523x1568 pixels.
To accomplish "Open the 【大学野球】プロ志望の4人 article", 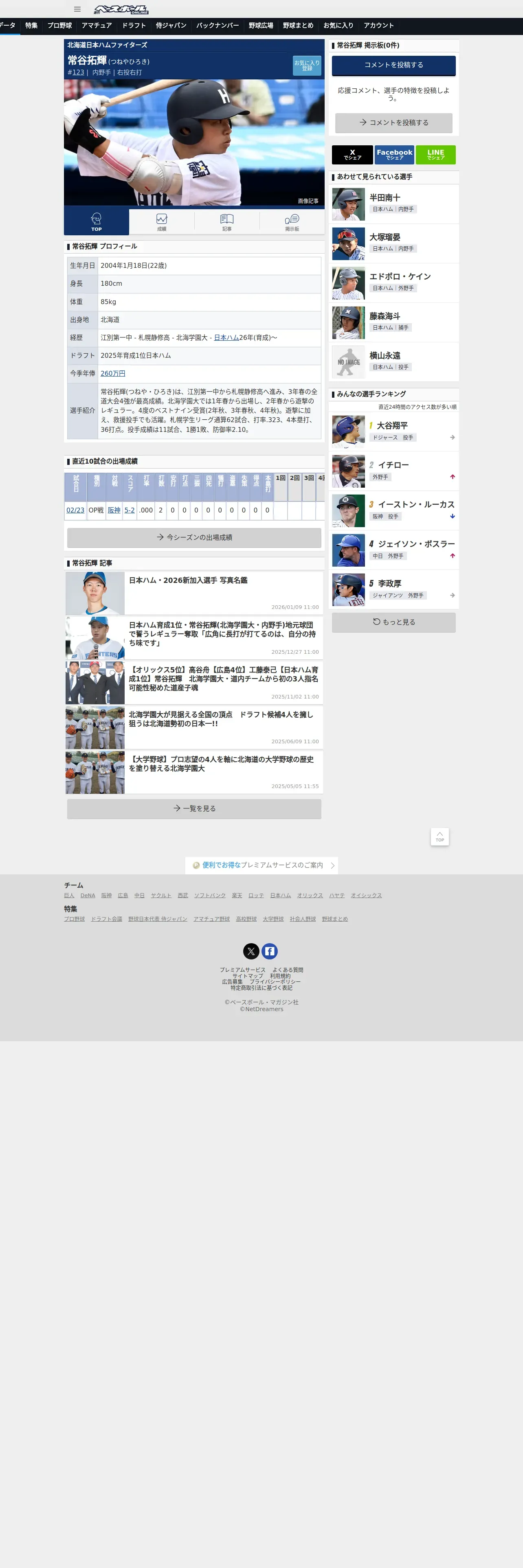I will [x=194, y=773].
